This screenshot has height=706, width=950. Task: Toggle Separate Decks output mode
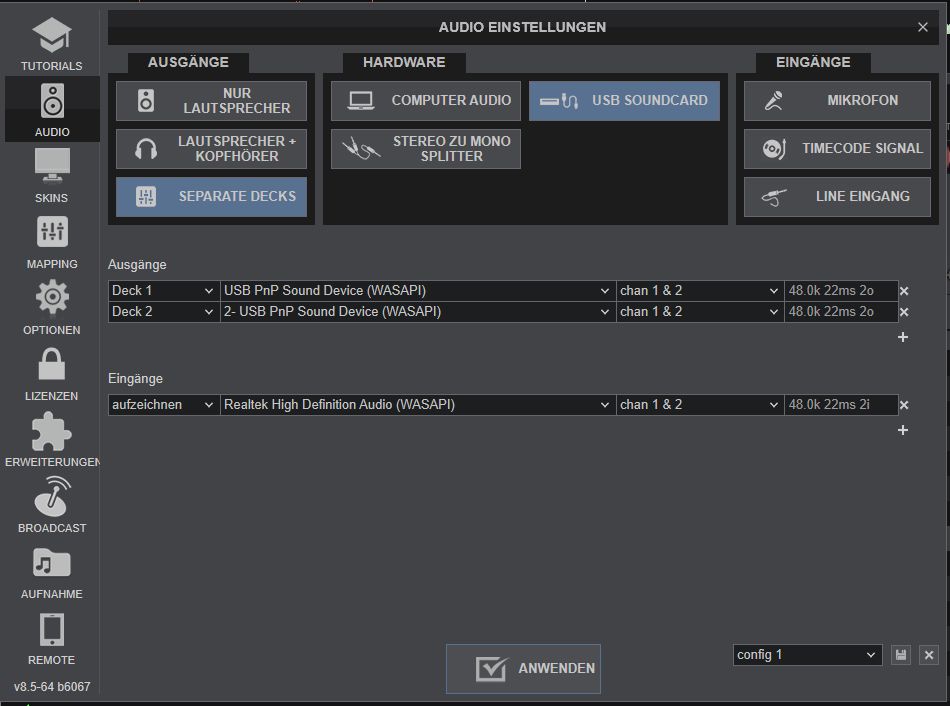(211, 196)
